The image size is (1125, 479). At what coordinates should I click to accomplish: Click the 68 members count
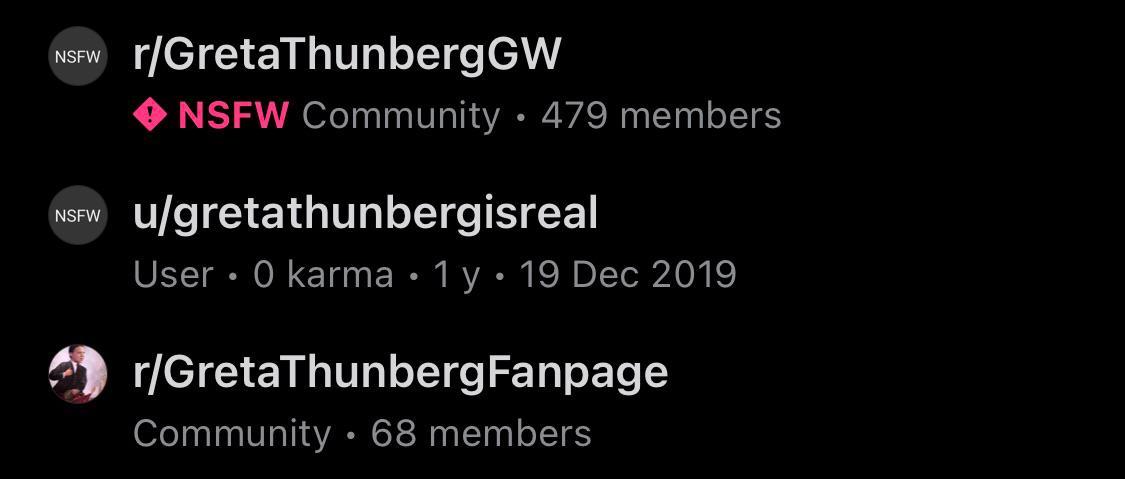pyautogui.click(x=481, y=433)
